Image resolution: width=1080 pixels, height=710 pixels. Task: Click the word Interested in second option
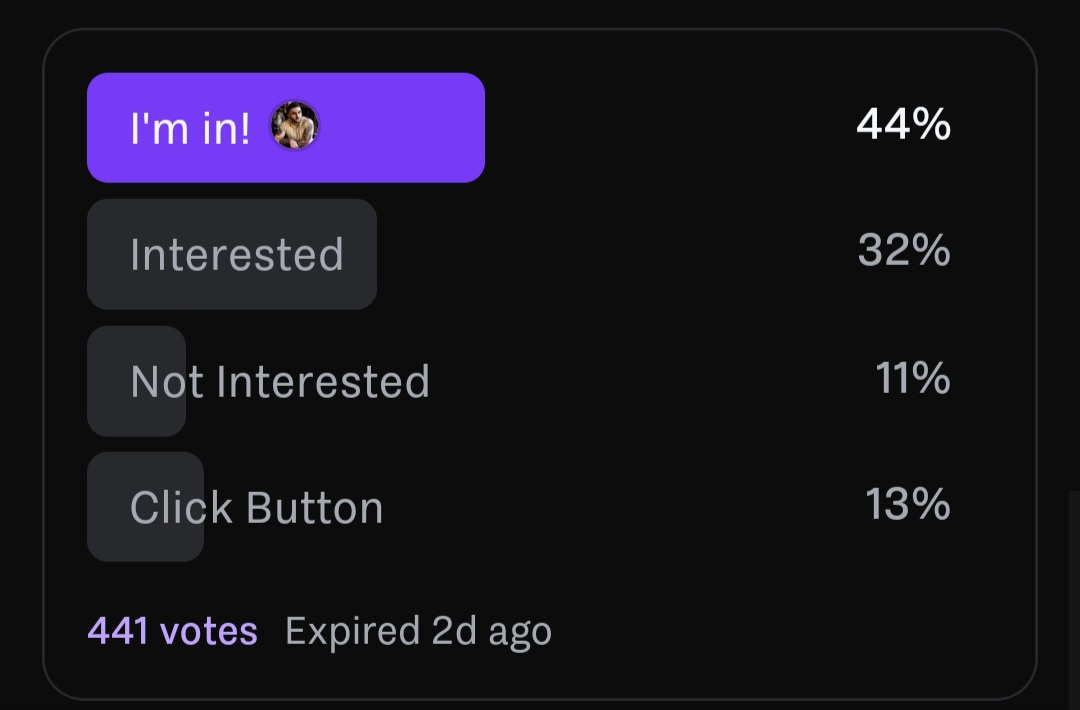click(237, 254)
